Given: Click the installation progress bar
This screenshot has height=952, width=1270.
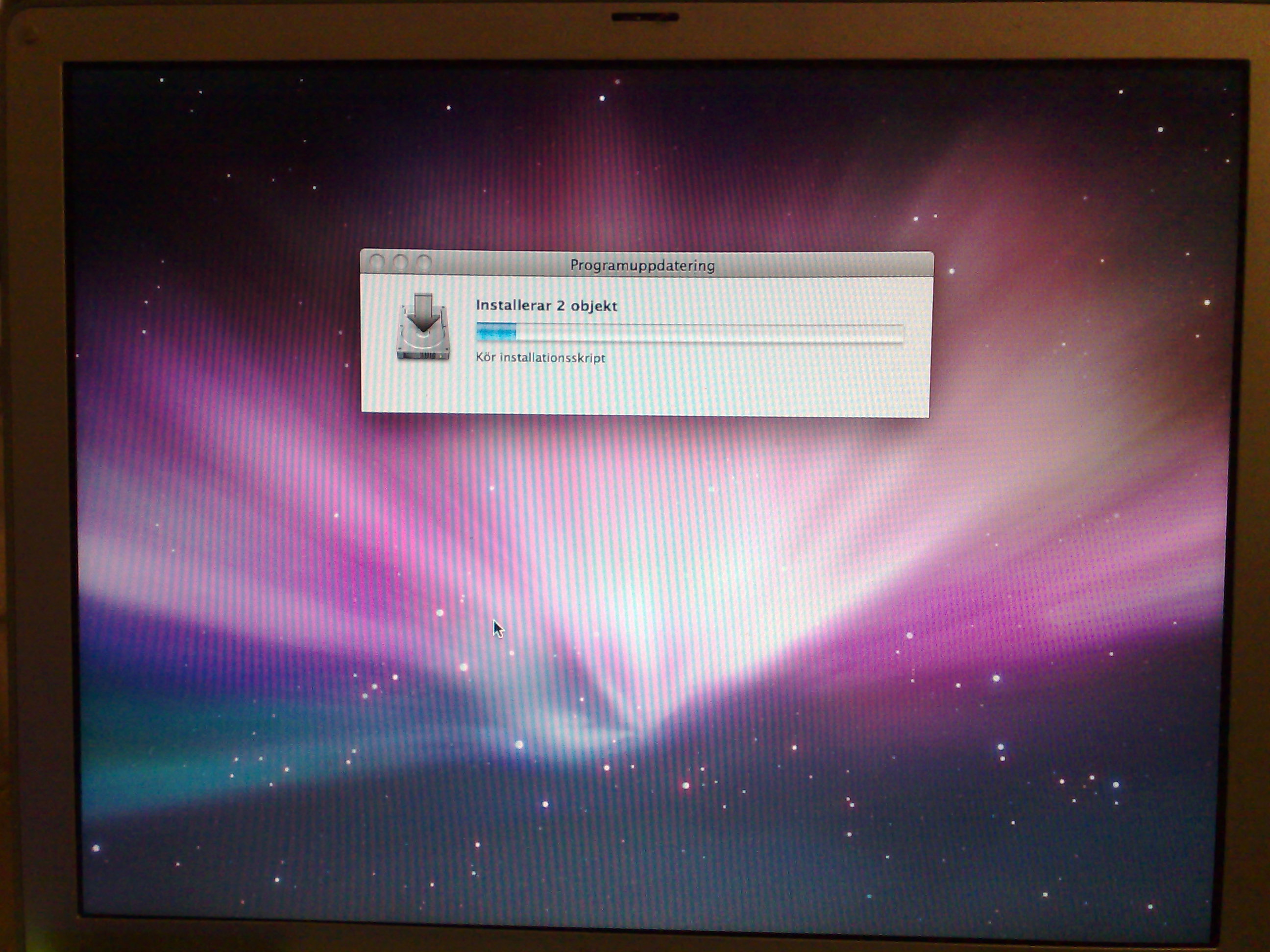Looking at the screenshot, I should pyautogui.click(x=689, y=333).
